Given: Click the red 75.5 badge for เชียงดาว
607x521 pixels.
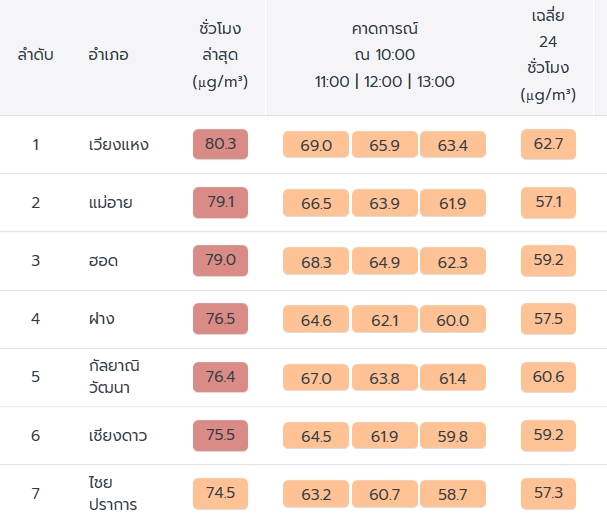Looking at the screenshot, I should [x=220, y=435].
